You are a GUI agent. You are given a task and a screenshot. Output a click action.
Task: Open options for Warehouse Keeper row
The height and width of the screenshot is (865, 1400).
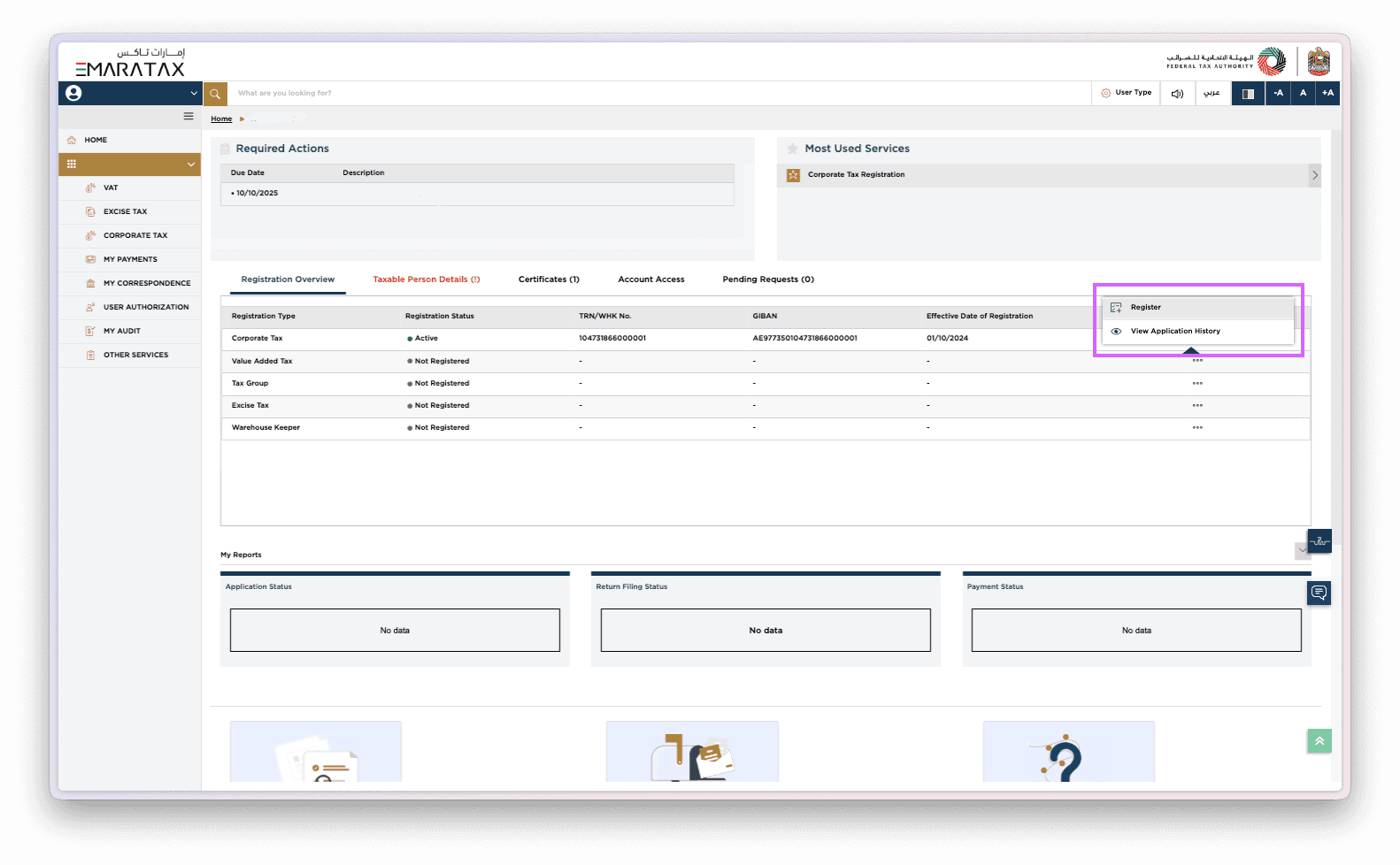pos(1197,427)
